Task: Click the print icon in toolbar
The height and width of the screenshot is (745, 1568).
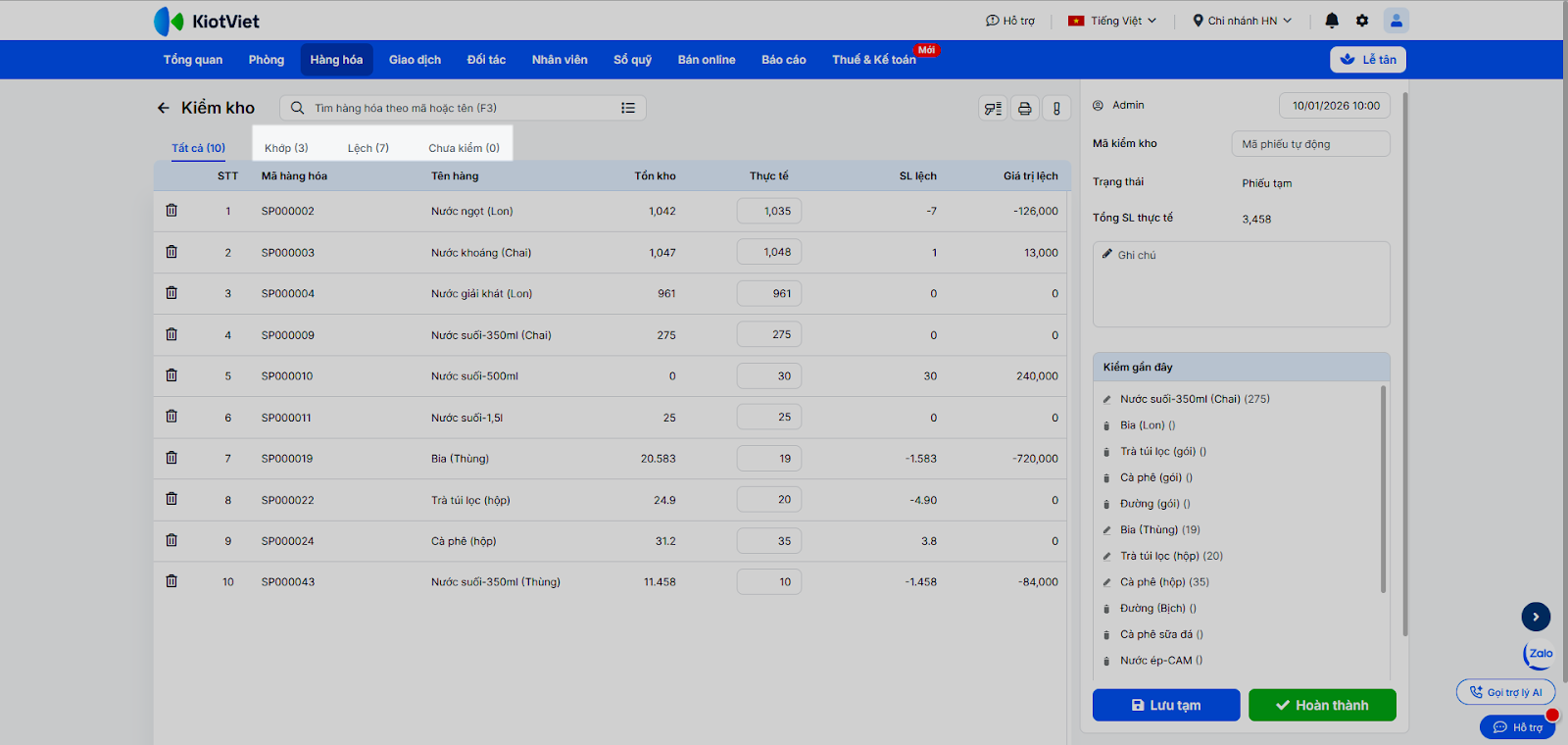Action: click(1024, 109)
